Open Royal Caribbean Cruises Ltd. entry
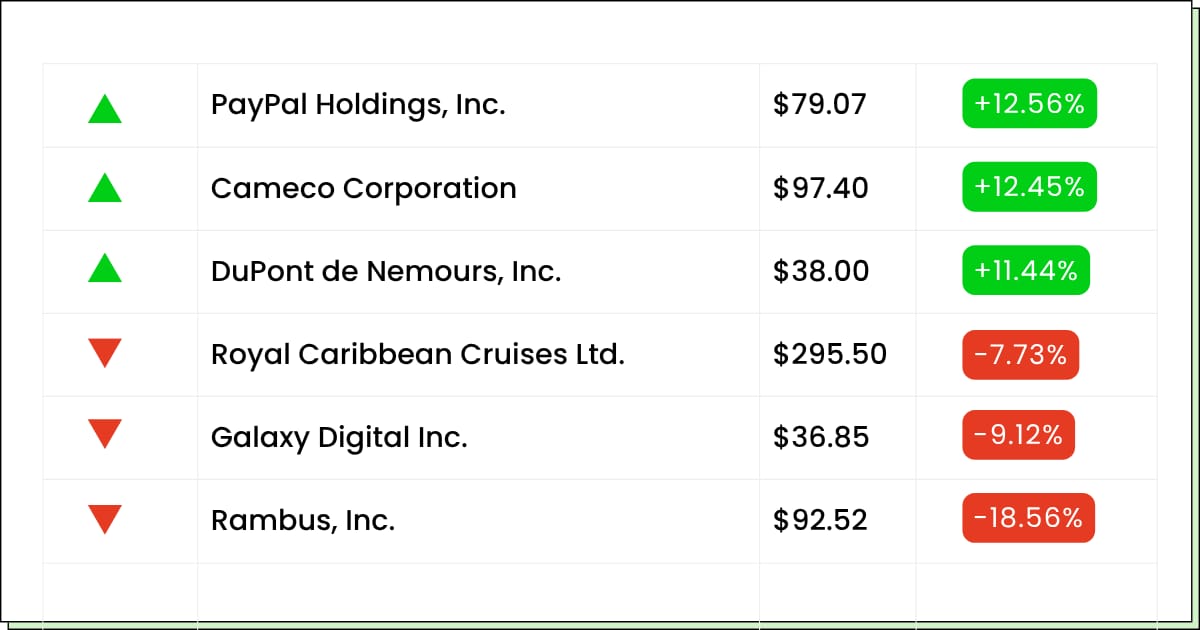Image resolution: width=1200 pixels, height=630 pixels. (418, 354)
